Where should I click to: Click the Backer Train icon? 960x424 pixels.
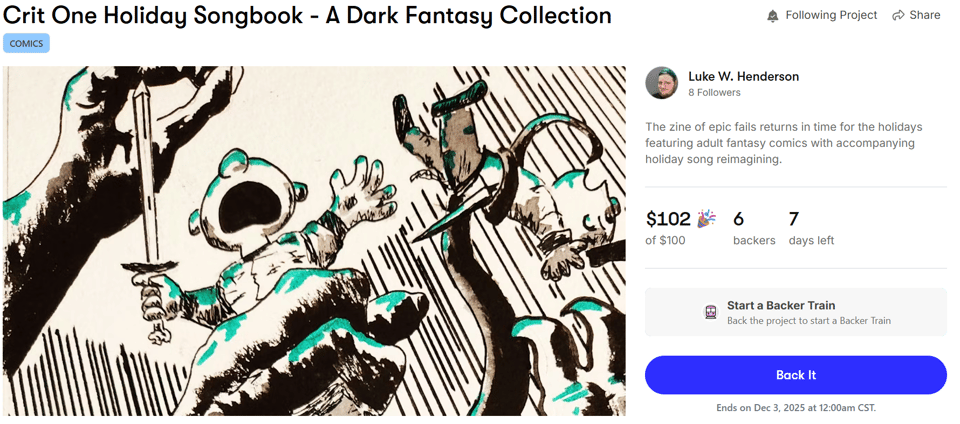(x=710, y=312)
